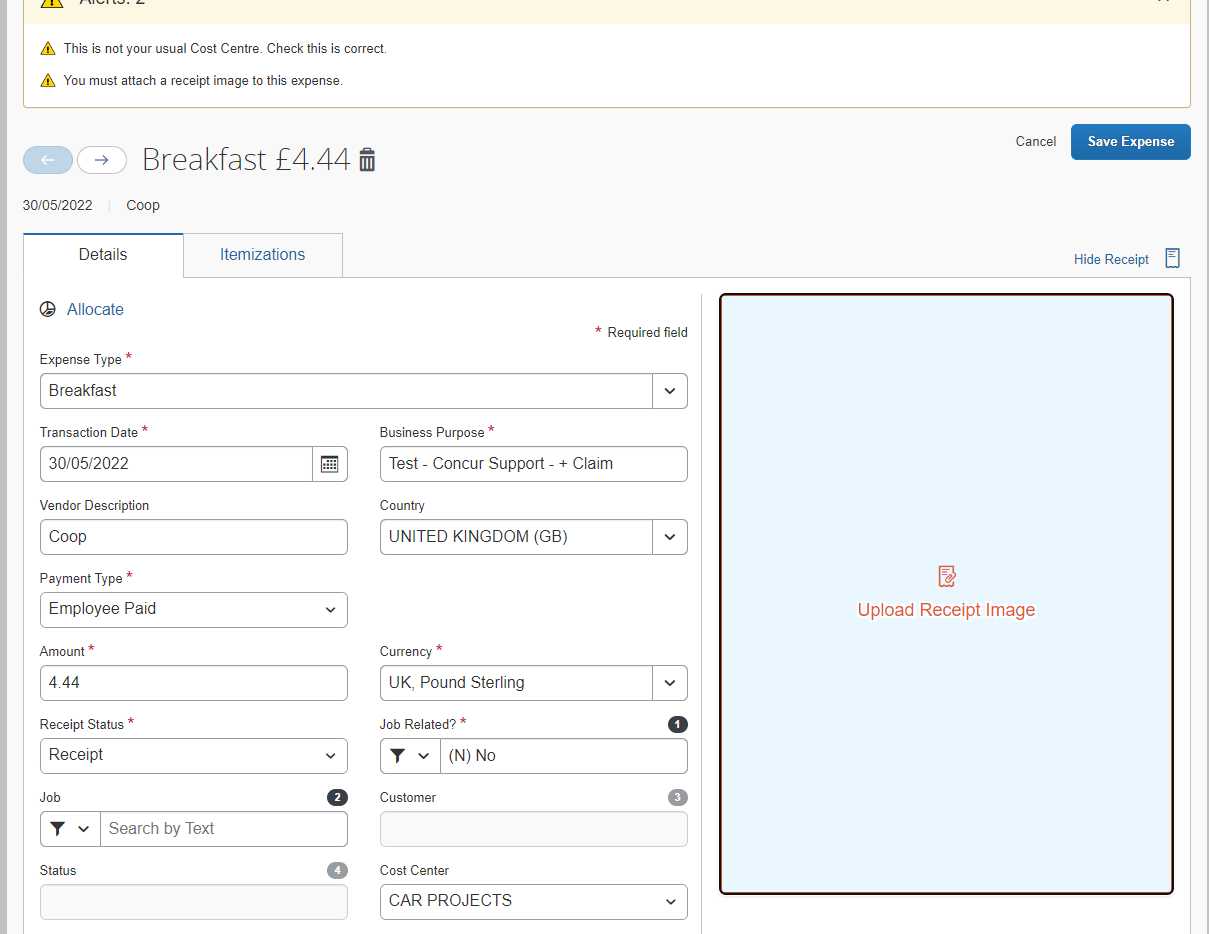The height and width of the screenshot is (934, 1209).
Task: Click the forward arrow to next expense
Action: point(102,159)
